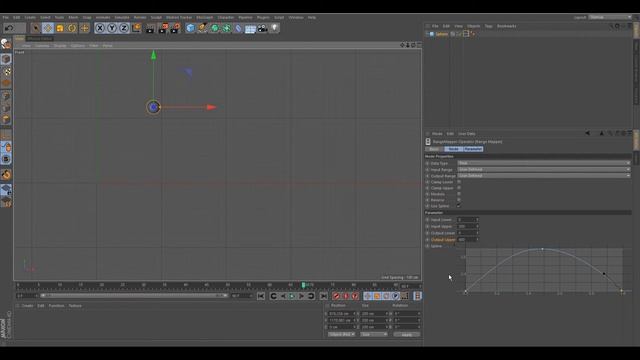Click the spline pen tool icon

[202, 28]
